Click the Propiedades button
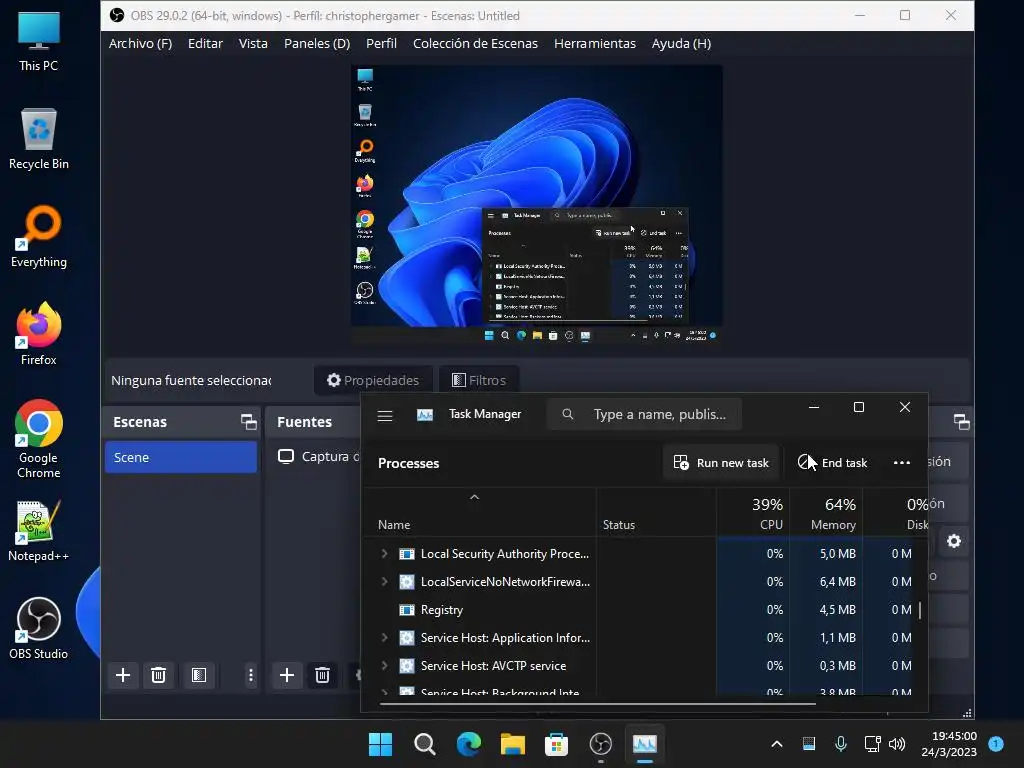 tap(373, 380)
